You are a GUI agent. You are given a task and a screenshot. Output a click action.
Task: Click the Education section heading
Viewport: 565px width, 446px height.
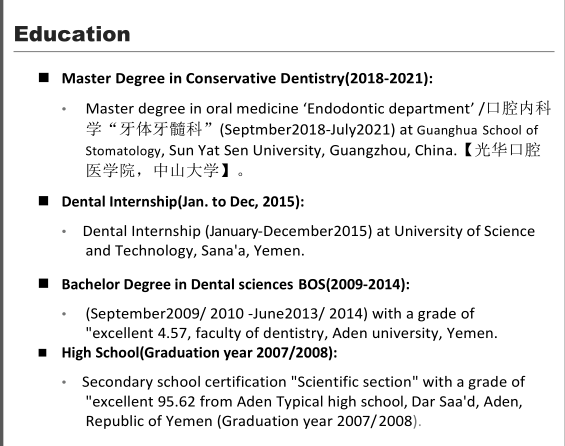[72, 34]
